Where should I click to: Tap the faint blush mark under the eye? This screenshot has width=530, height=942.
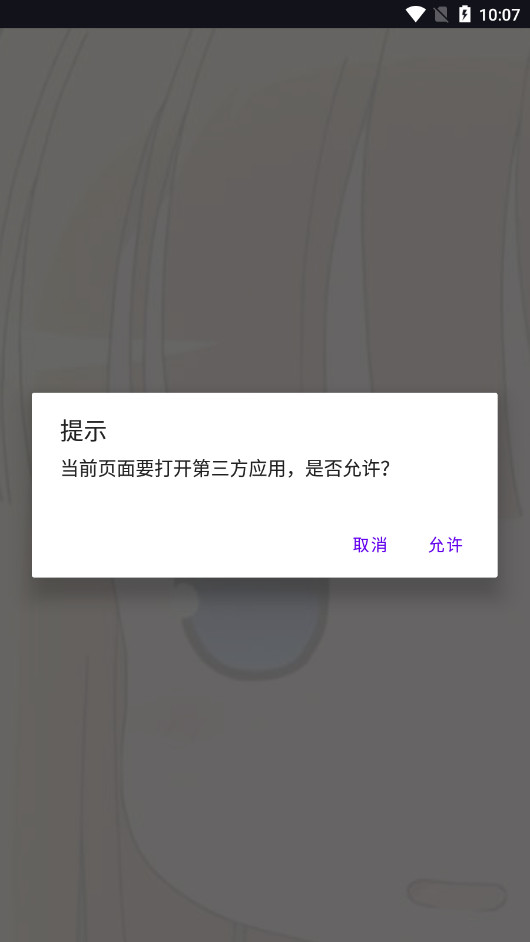coord(189,718)
